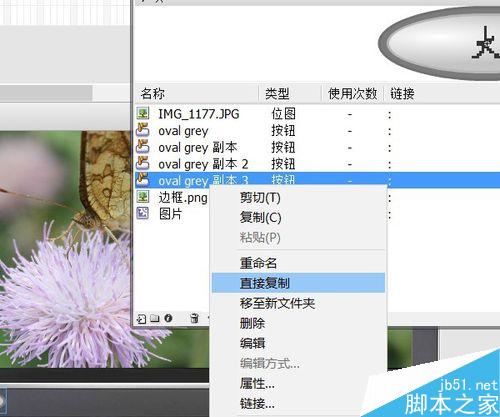Screen dimensions: 500x417
Task: Click the trash delete icon in library footer
Action: (x=194, y=319)
